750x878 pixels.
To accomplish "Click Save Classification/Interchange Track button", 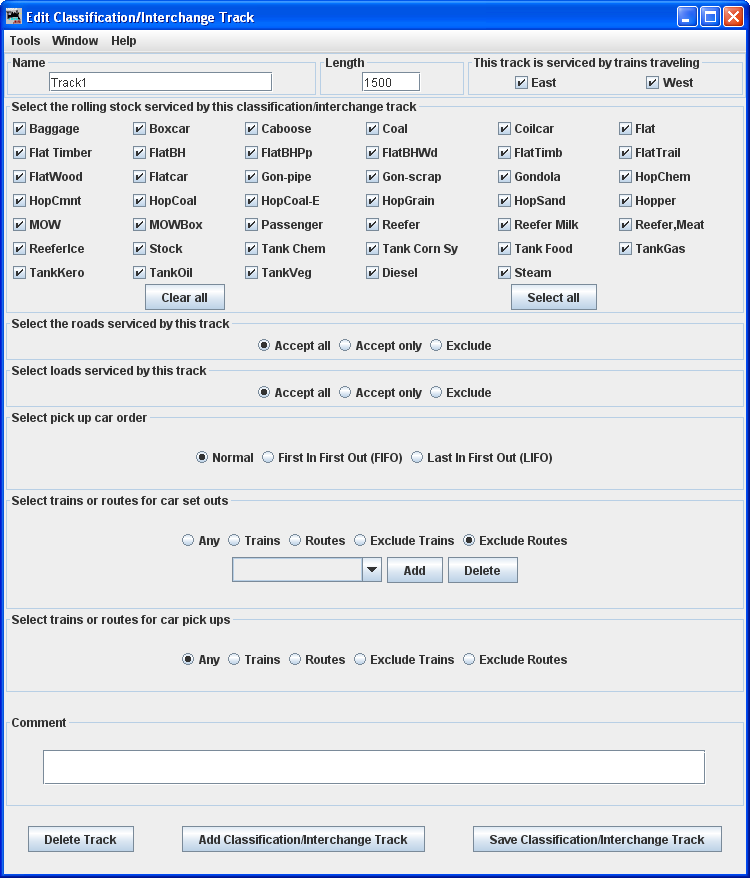I will coord(597,840).
